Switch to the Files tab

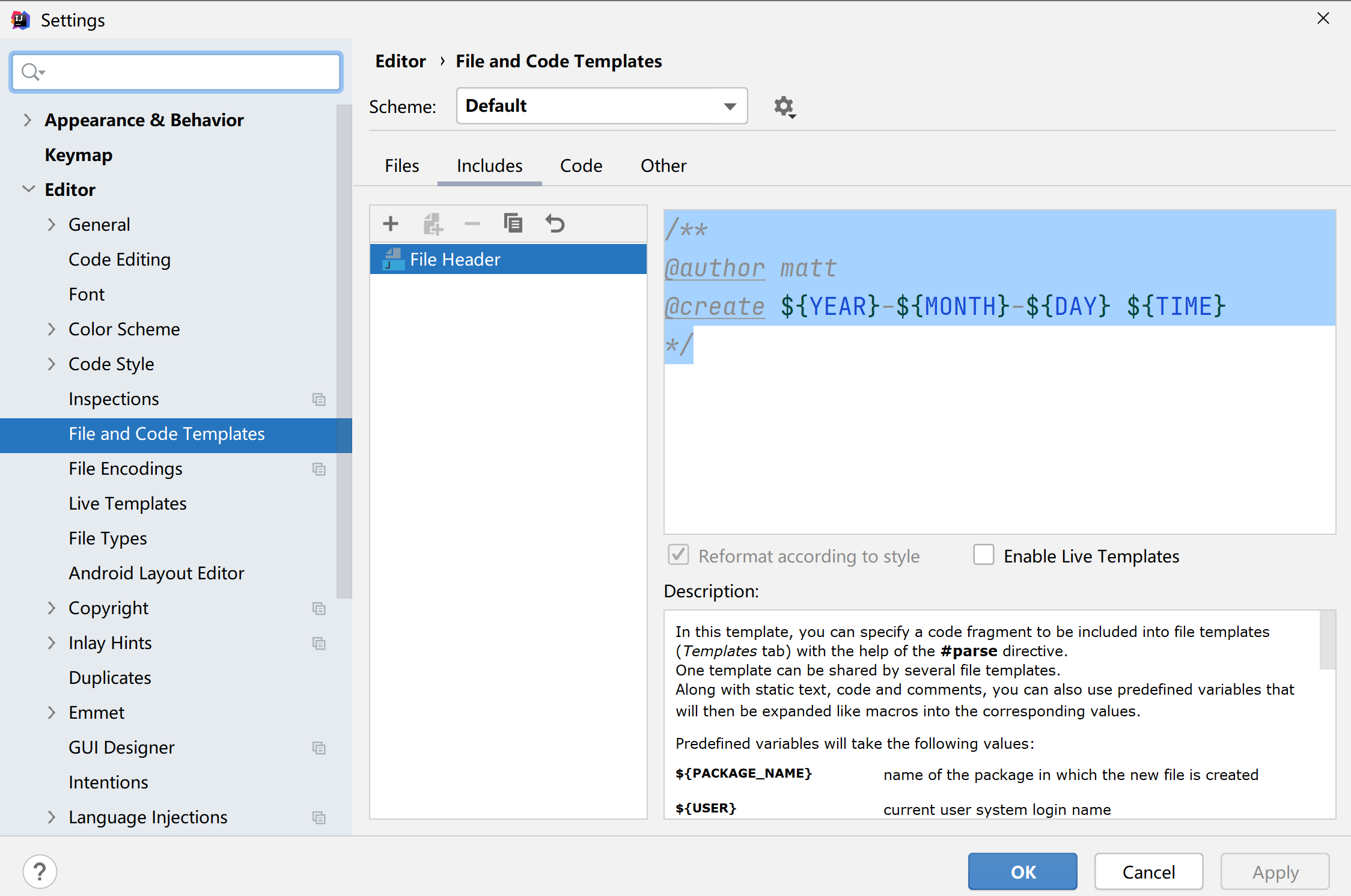pos(401,166)
